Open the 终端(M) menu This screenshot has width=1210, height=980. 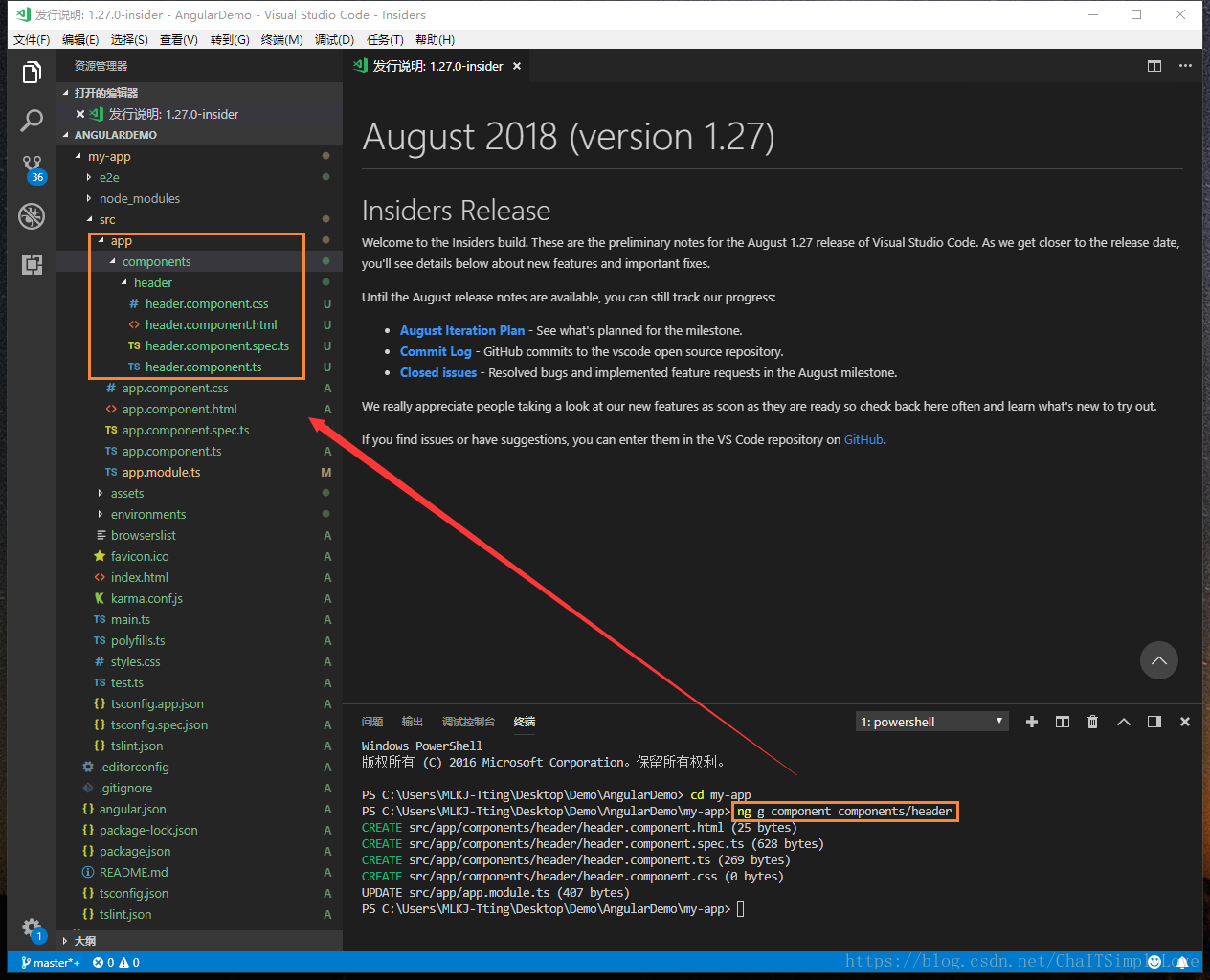point(282,39)
